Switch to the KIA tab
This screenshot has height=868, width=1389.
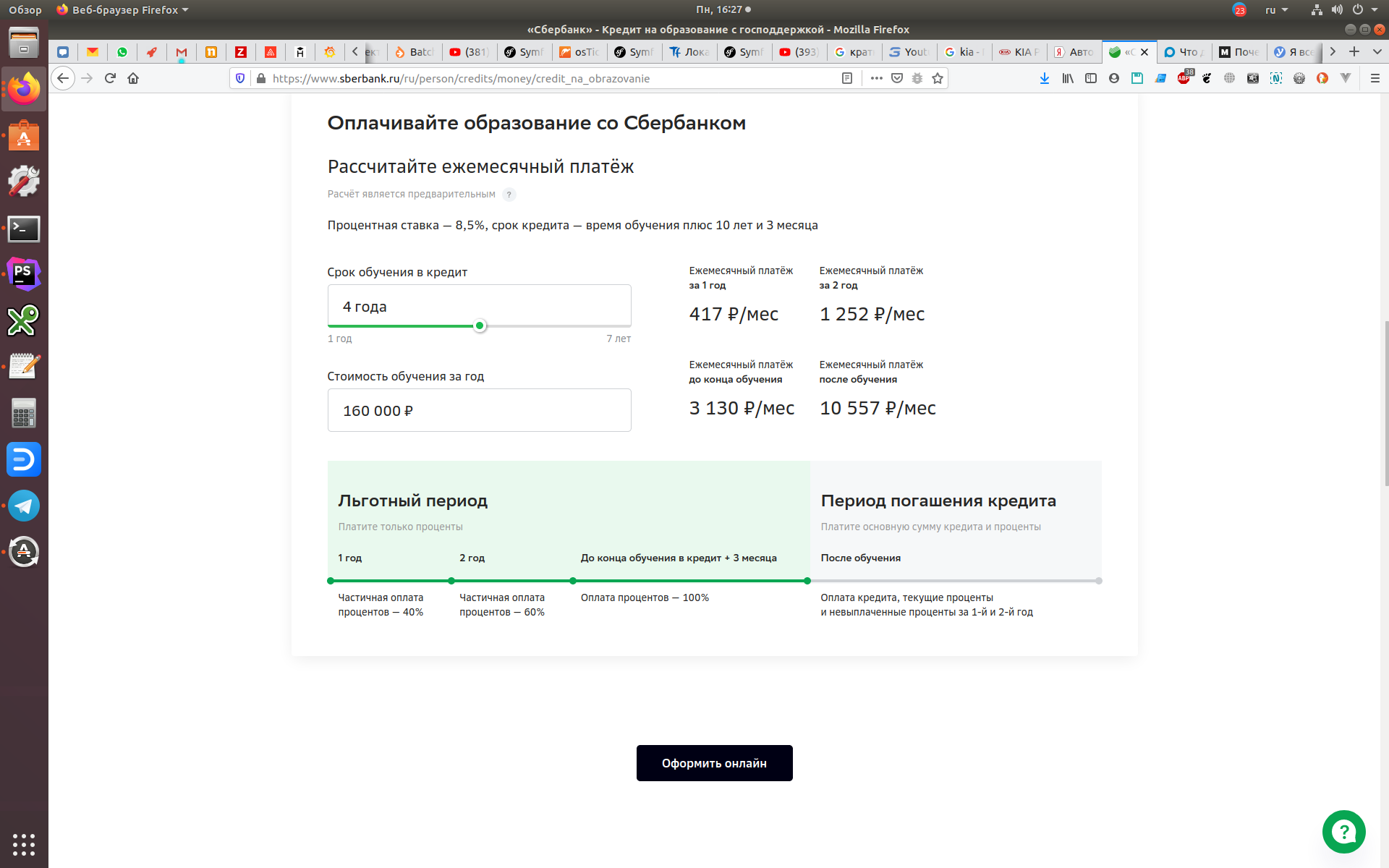click(x=1019, y=52)
